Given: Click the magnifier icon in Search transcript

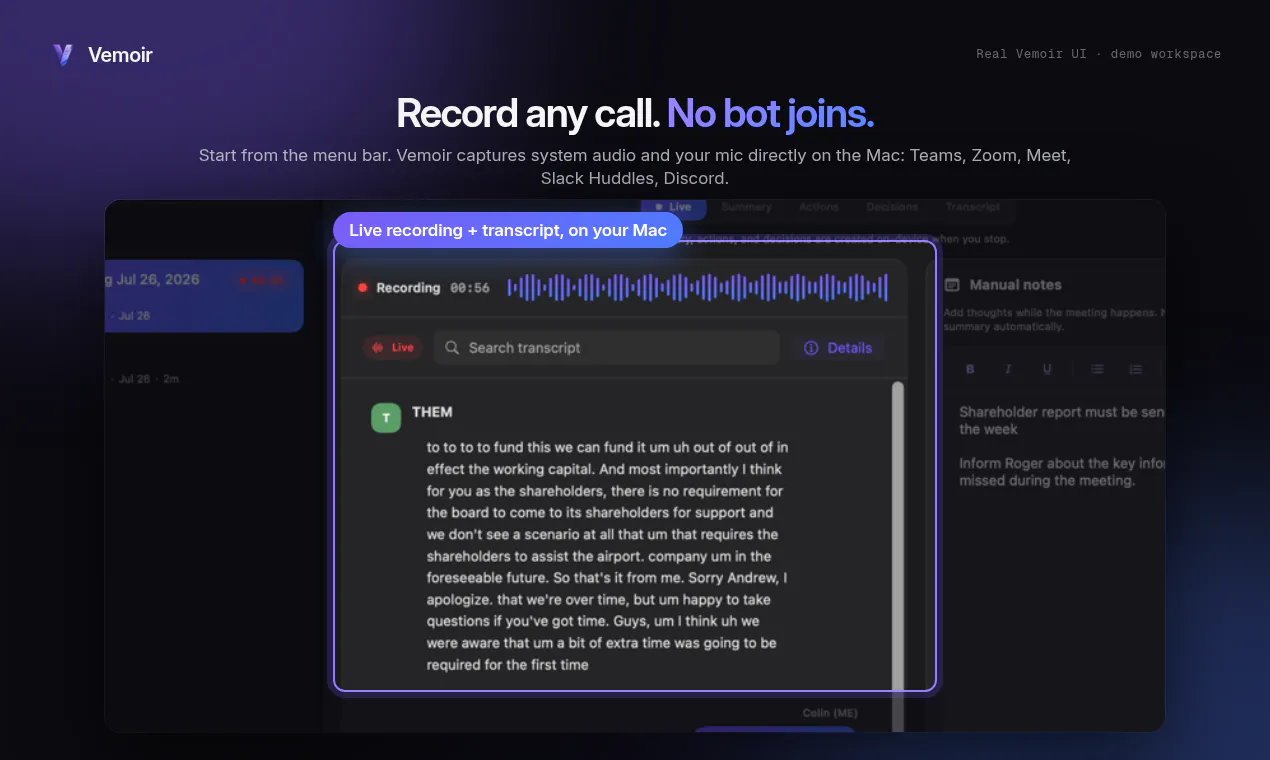Looking at the screenshot, I should [452, 348].
